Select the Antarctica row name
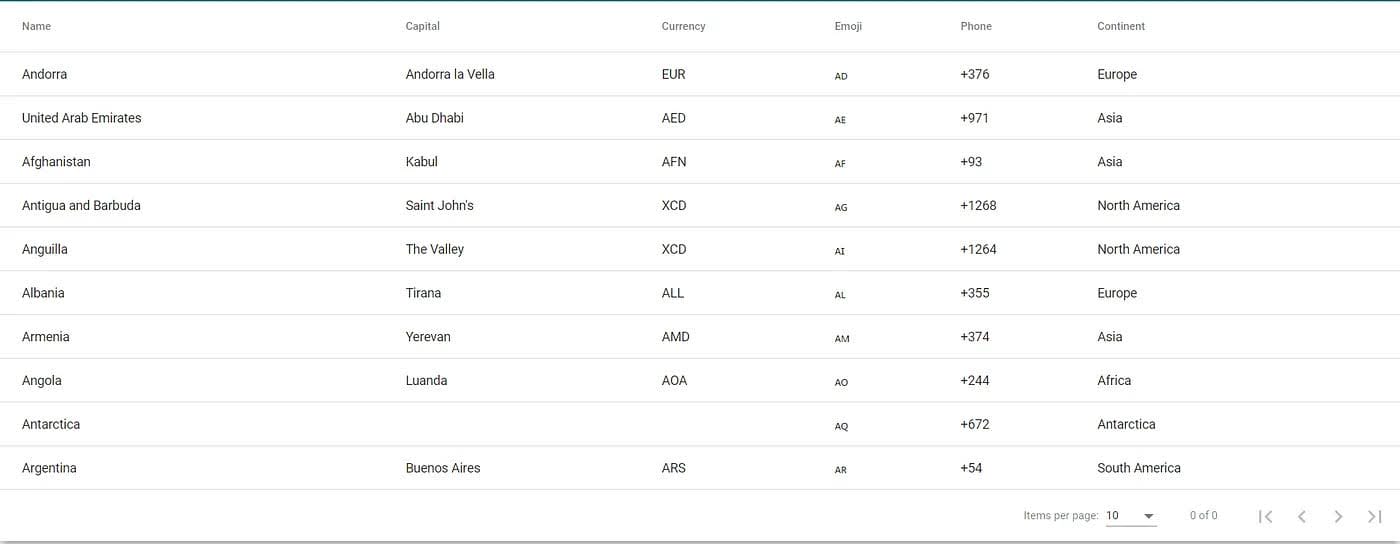 [51, 424]
